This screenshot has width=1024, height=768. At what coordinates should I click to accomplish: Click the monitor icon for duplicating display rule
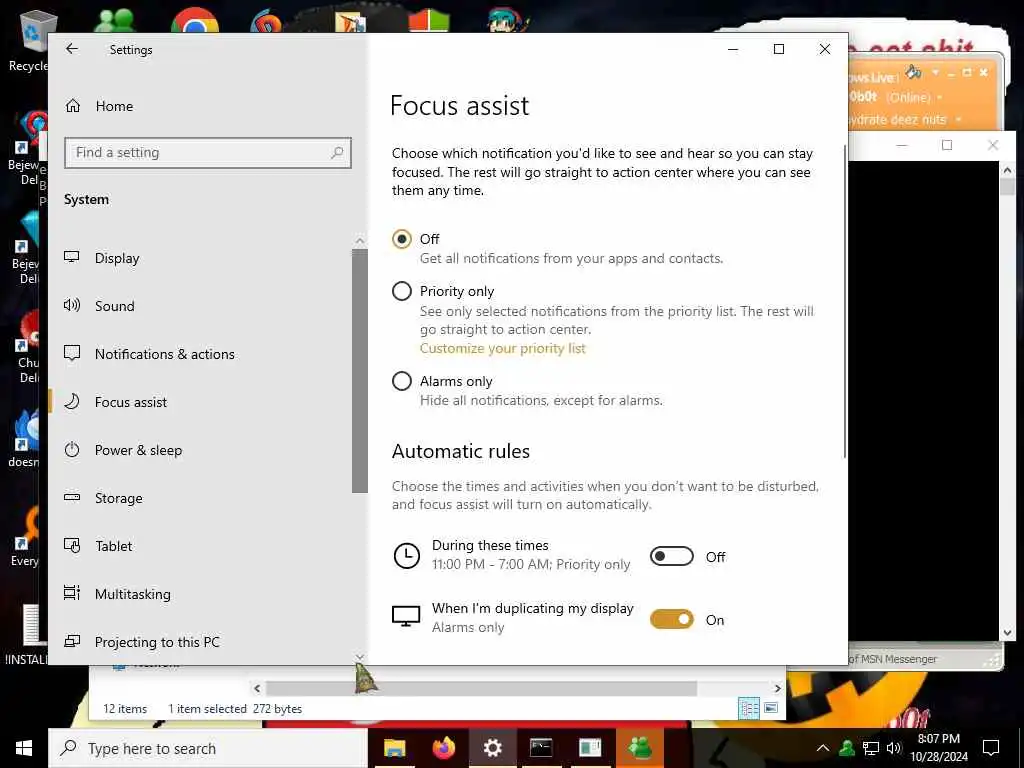coord(406,616)
